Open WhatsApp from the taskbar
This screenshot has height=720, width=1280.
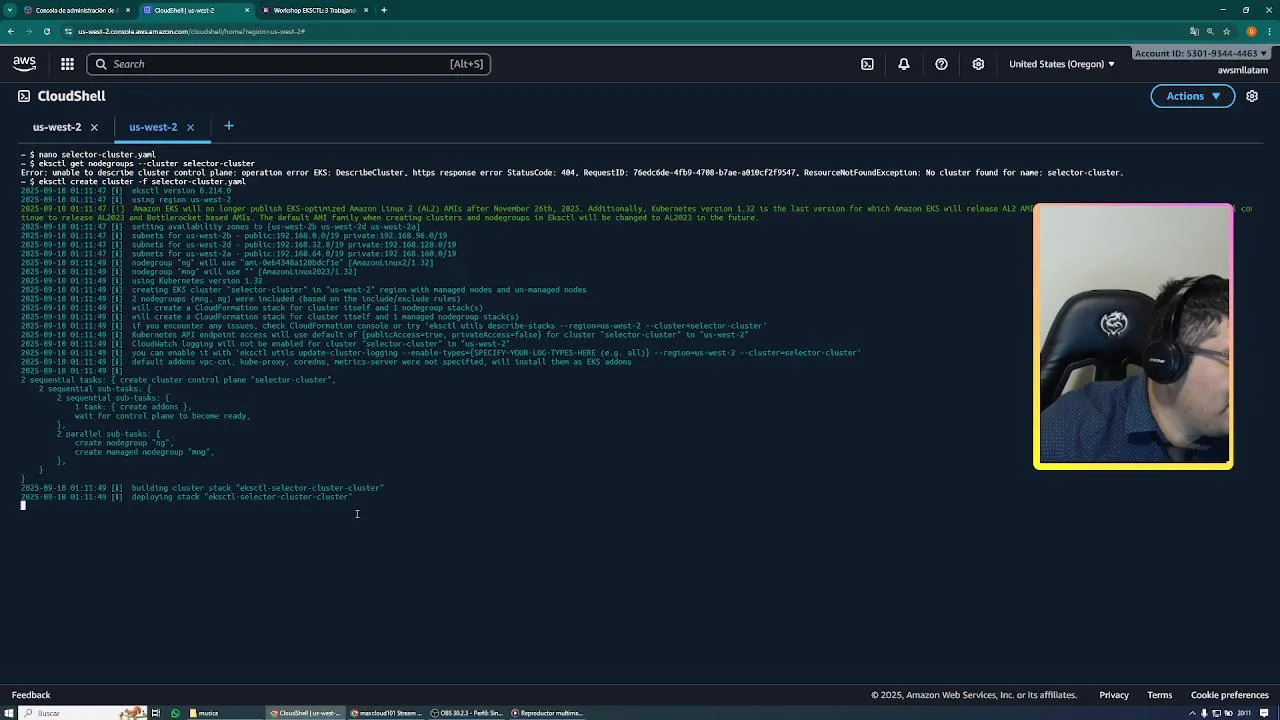[175, 713]
